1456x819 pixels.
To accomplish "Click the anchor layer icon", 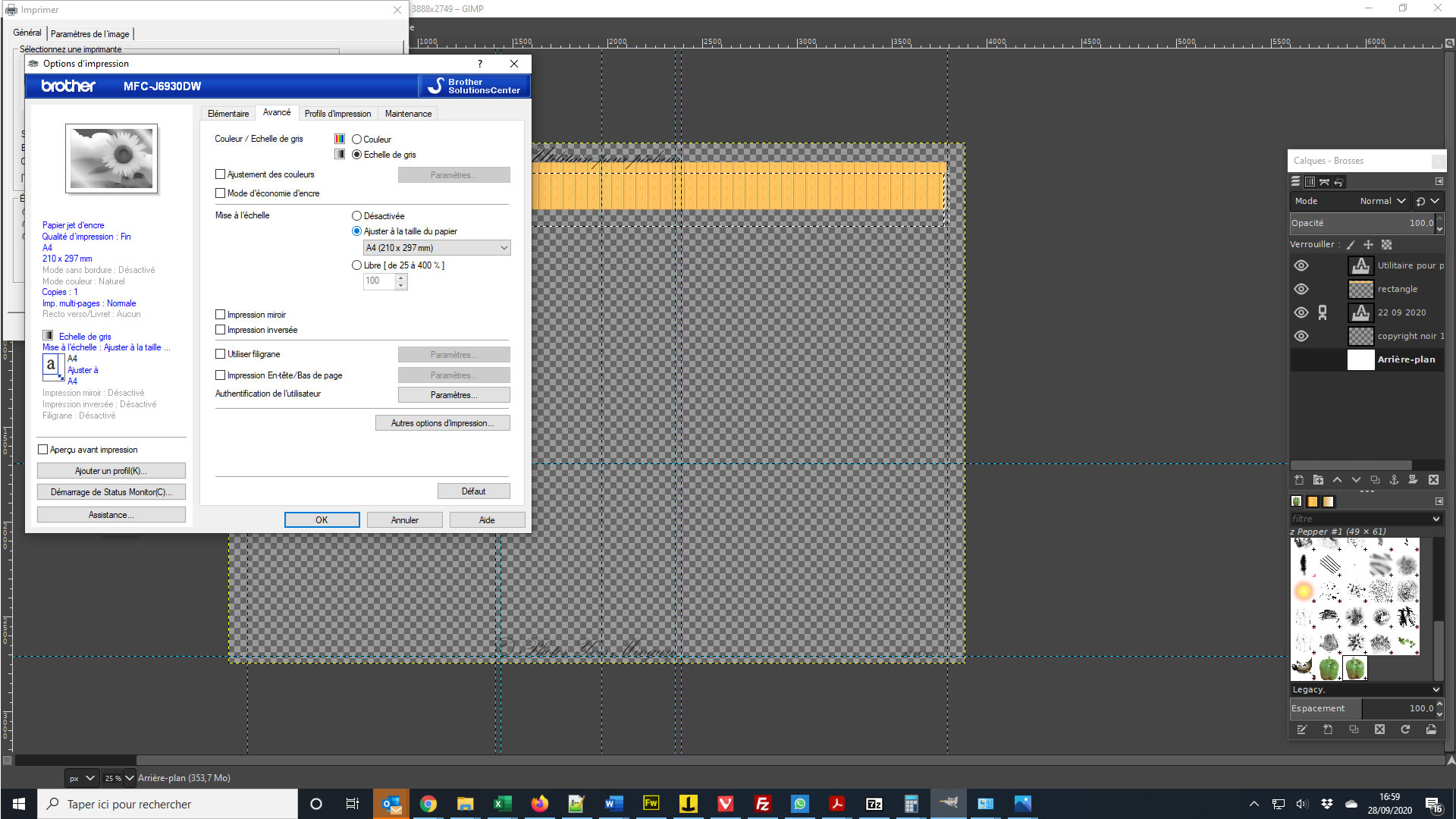I will point(1394,480).
